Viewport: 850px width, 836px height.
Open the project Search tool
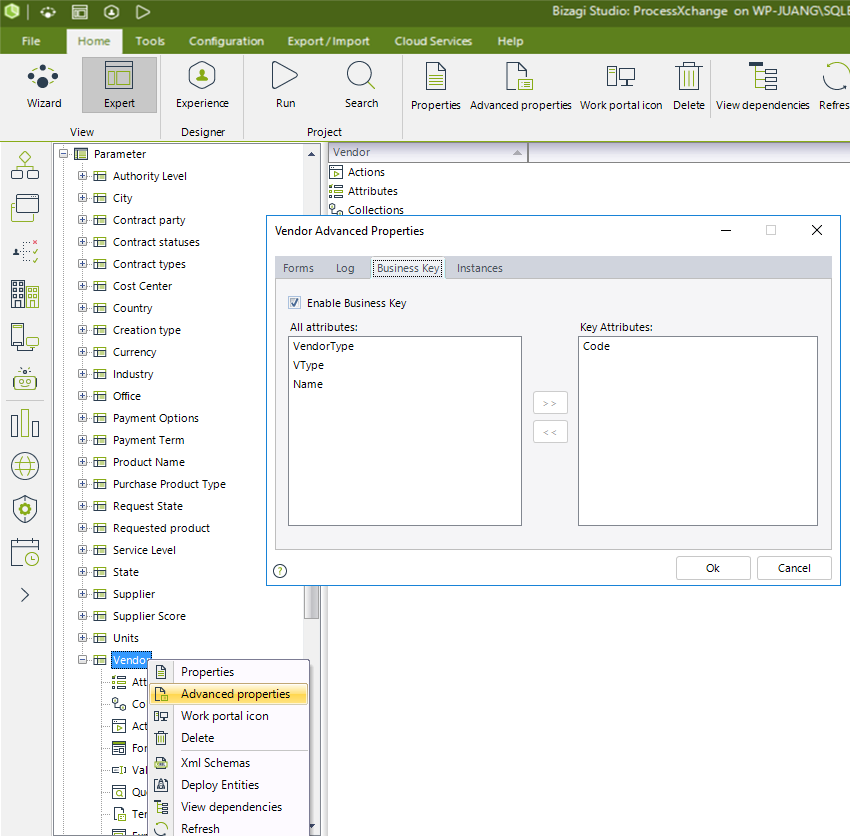click(x=361, y=85)
